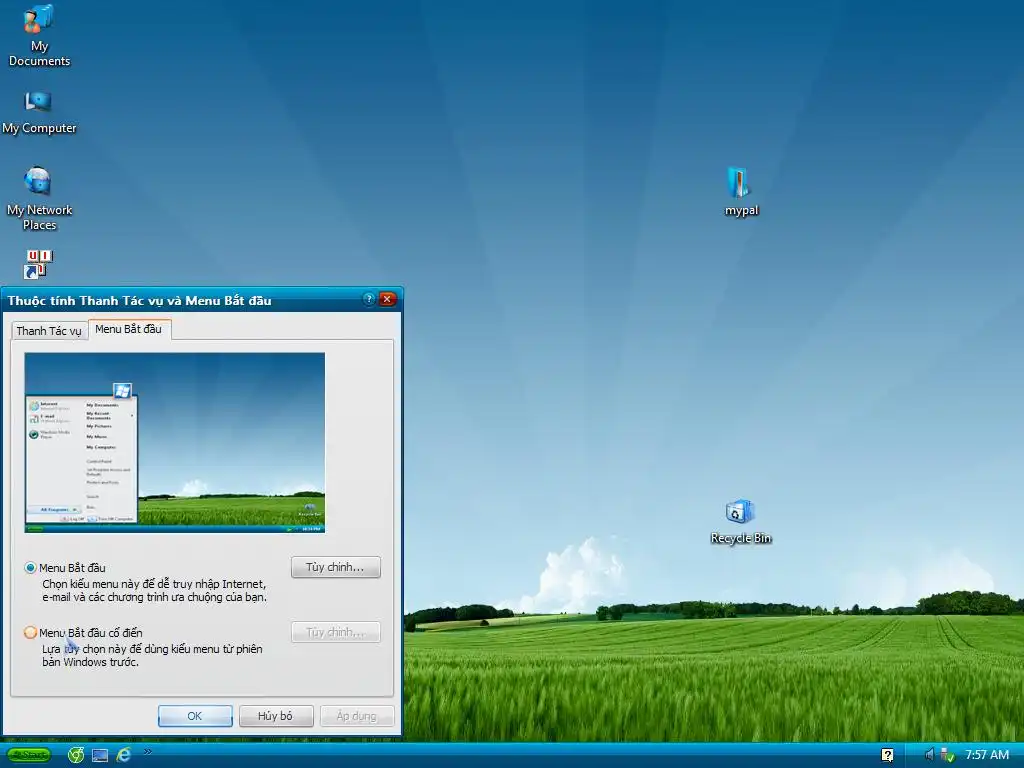Click the Start menu preview image
This screenshot has height=768, width=1024.
pos(174,443)
